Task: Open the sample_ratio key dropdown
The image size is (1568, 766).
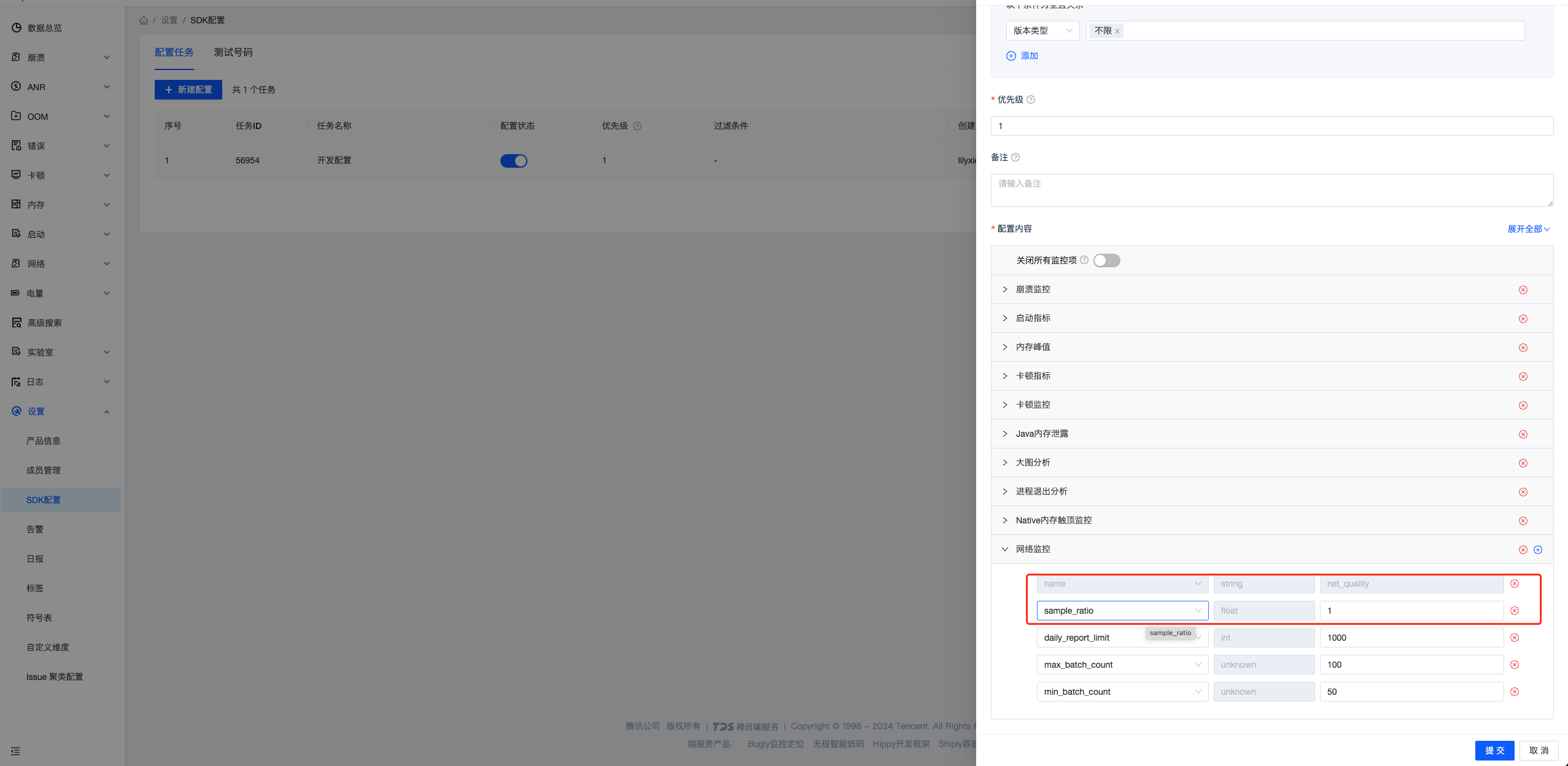Action: click(x=1122, y=611)
